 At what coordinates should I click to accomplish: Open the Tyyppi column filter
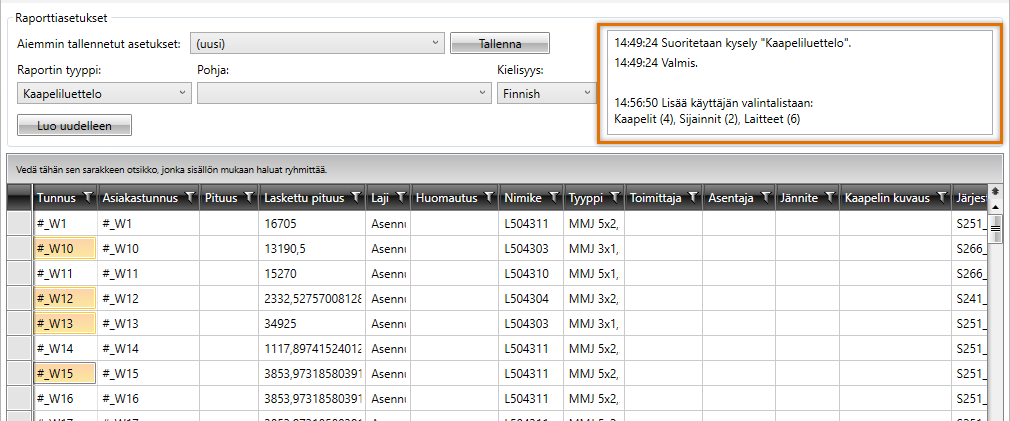(613, 198)
